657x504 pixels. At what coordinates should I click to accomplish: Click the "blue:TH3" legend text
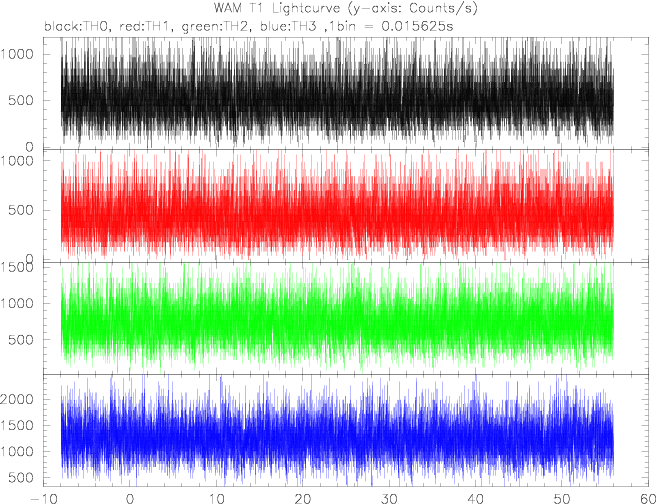(x=291, y=27)
